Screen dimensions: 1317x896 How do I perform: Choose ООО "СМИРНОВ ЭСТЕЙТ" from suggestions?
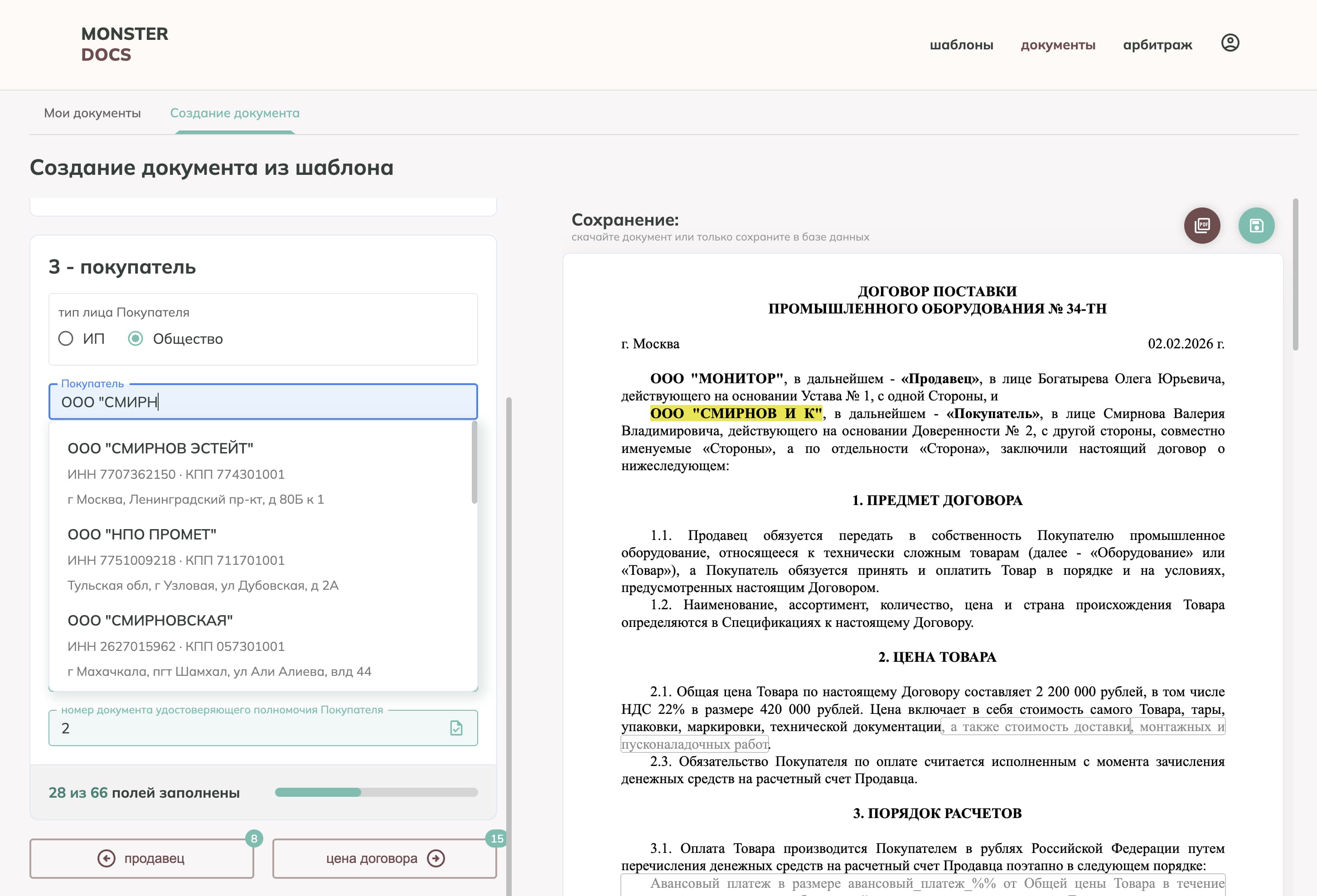click(263, 473)
